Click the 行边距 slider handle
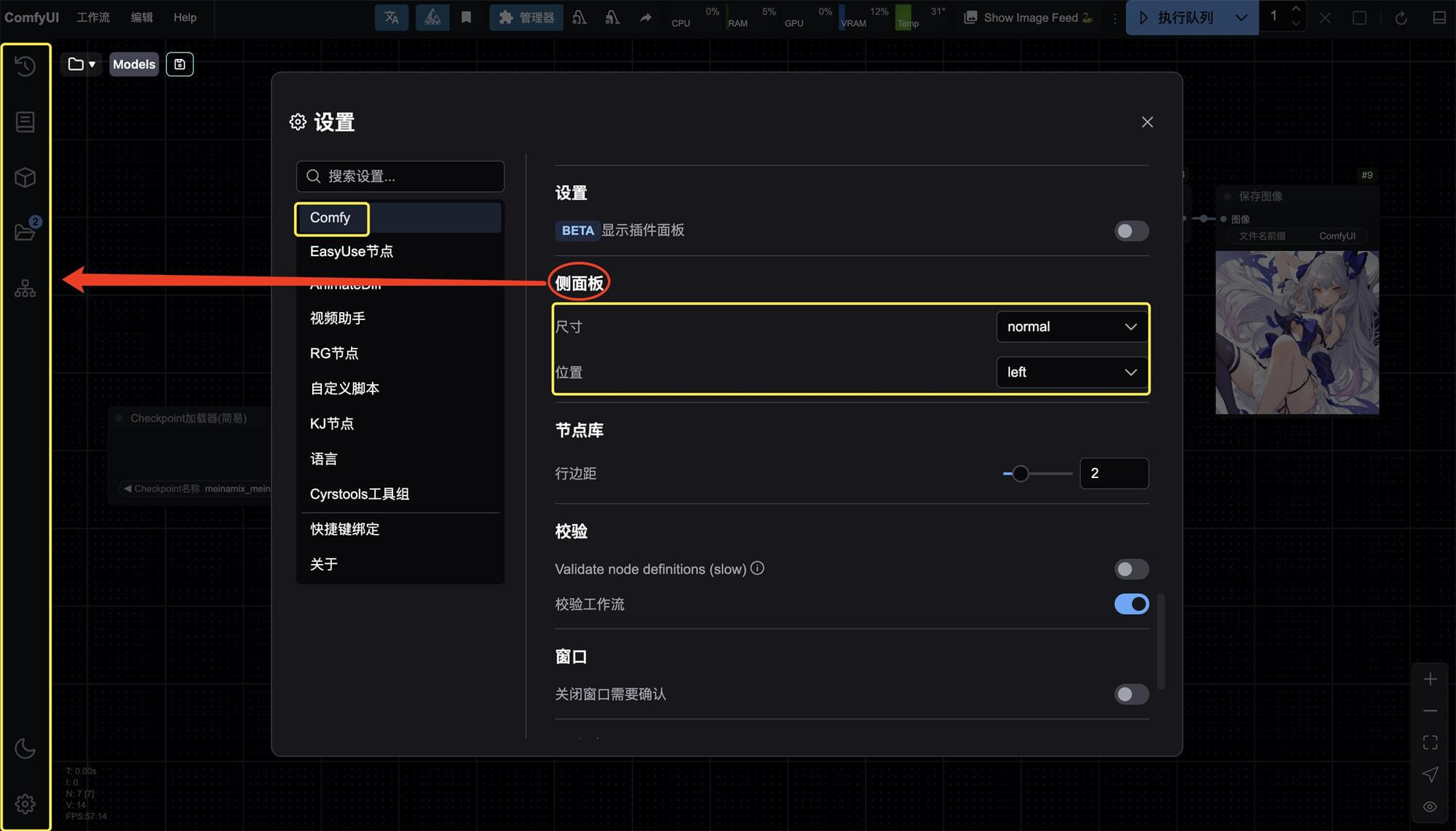The height and width of the screenshot is (831, 1456). tap(1021, 474)
